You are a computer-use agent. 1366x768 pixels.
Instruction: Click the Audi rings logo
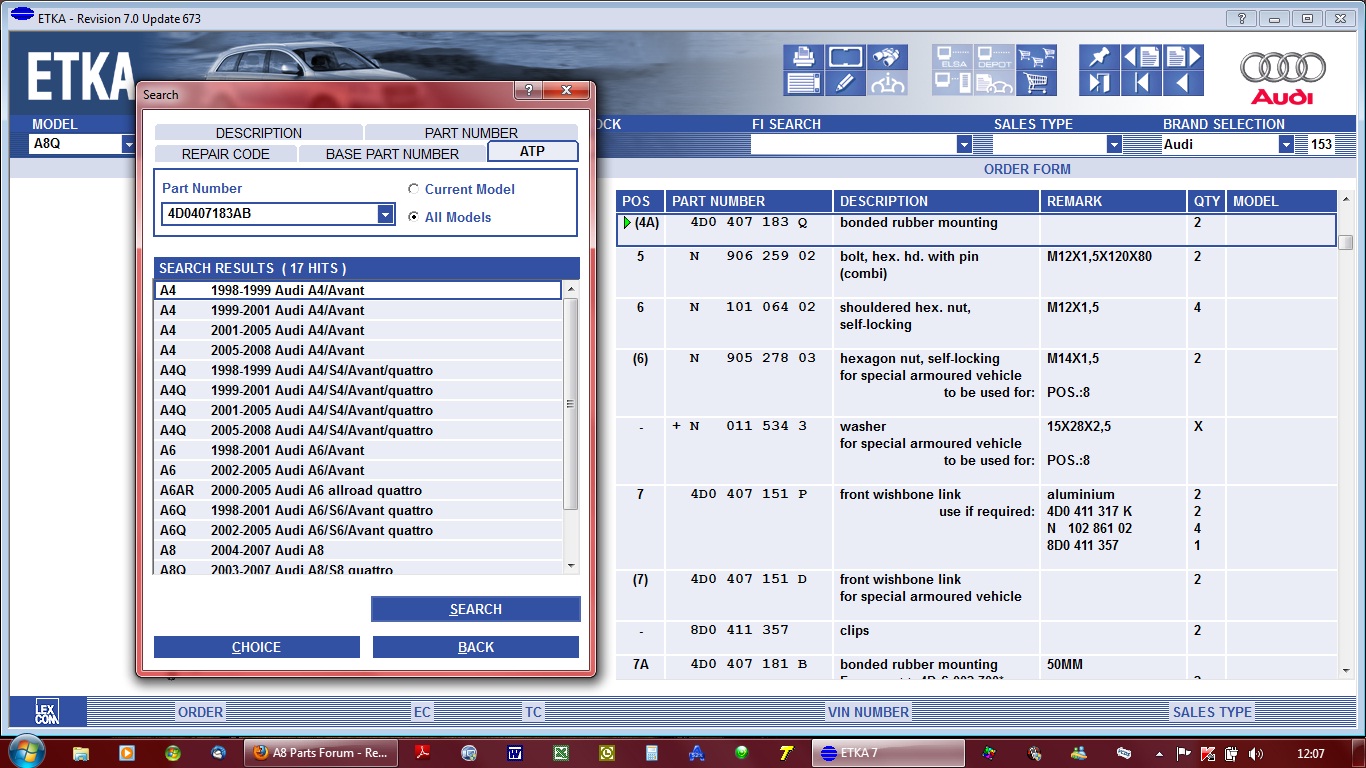point(1283,69)
